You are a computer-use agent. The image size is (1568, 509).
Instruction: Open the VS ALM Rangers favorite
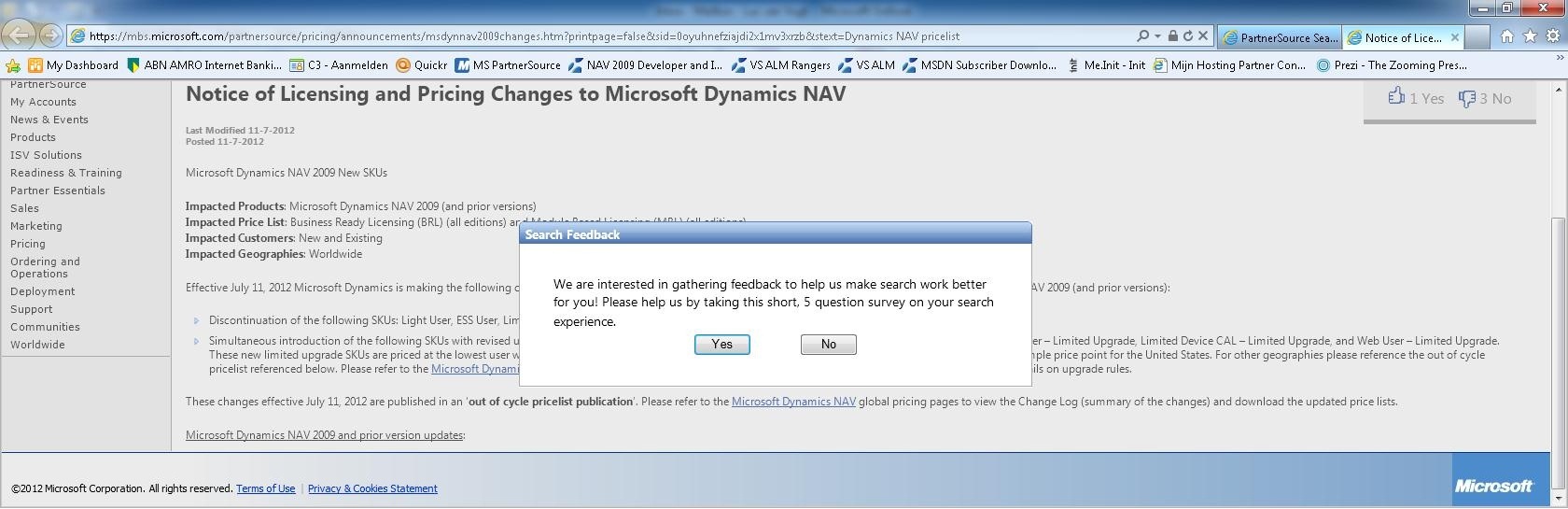[x=781, y=65]
